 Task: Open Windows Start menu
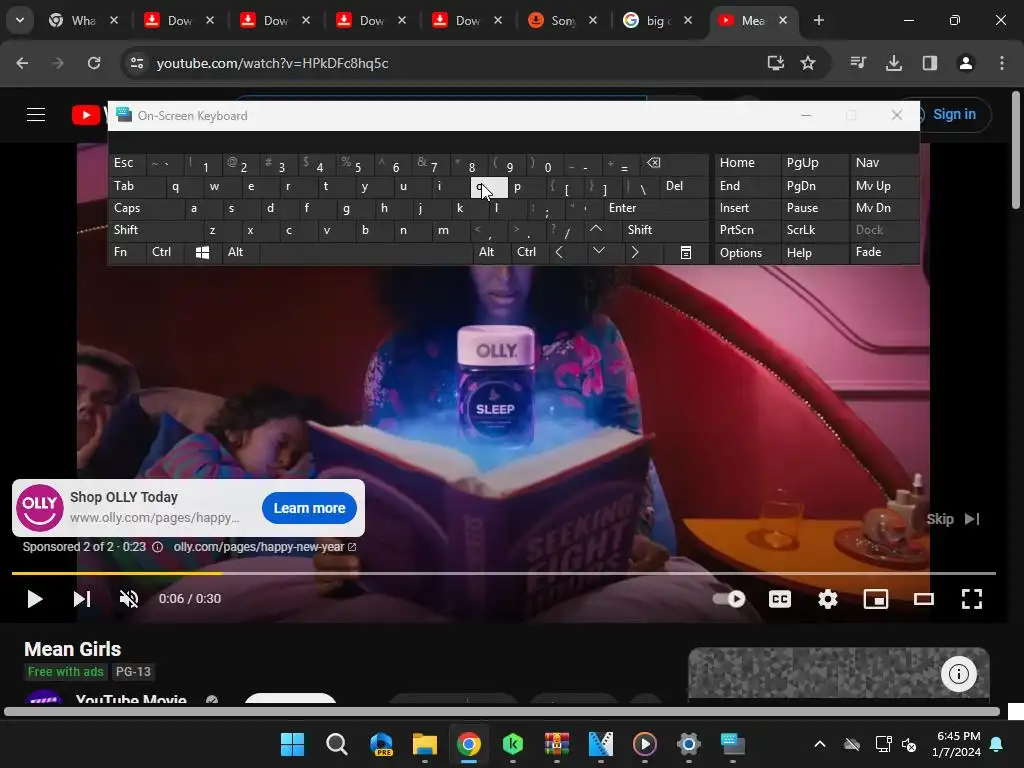click(292, 744)
